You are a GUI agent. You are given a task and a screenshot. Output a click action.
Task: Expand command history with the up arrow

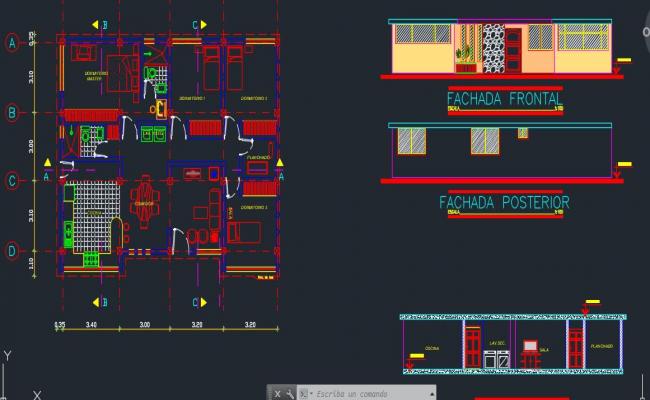[x=430, y=393]
